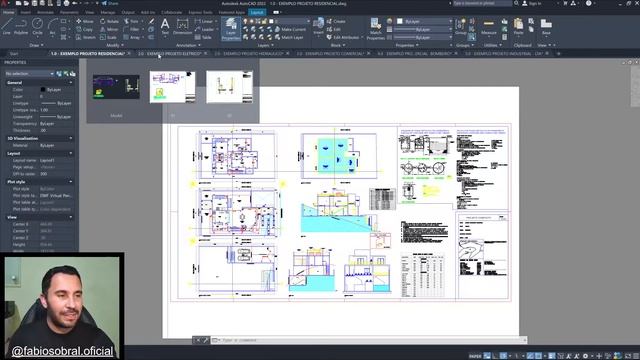Select the Dimension tool
This screenshot has width=640, height=360.
[182, 27]
